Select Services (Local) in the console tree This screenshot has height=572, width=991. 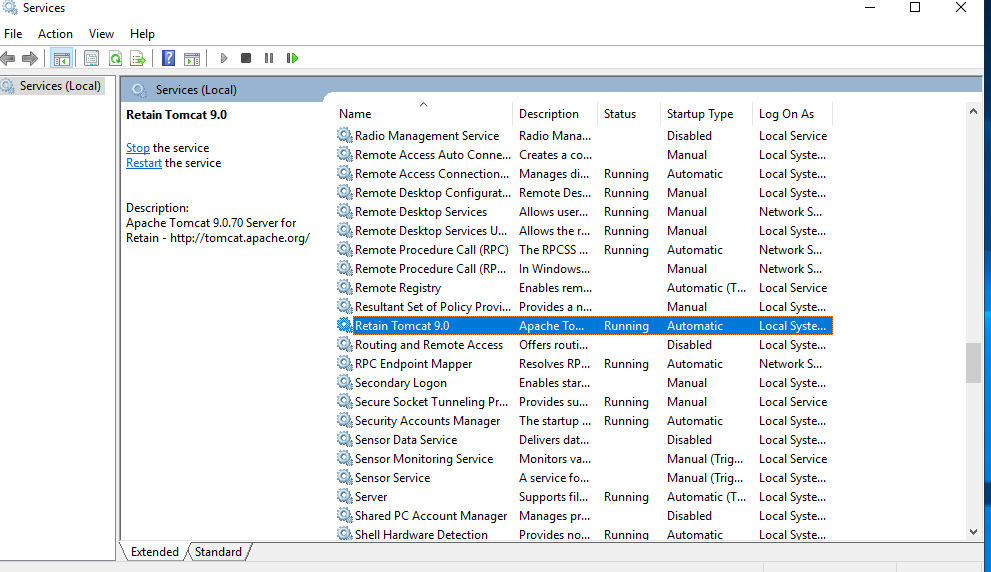click(x=60, y=86)
